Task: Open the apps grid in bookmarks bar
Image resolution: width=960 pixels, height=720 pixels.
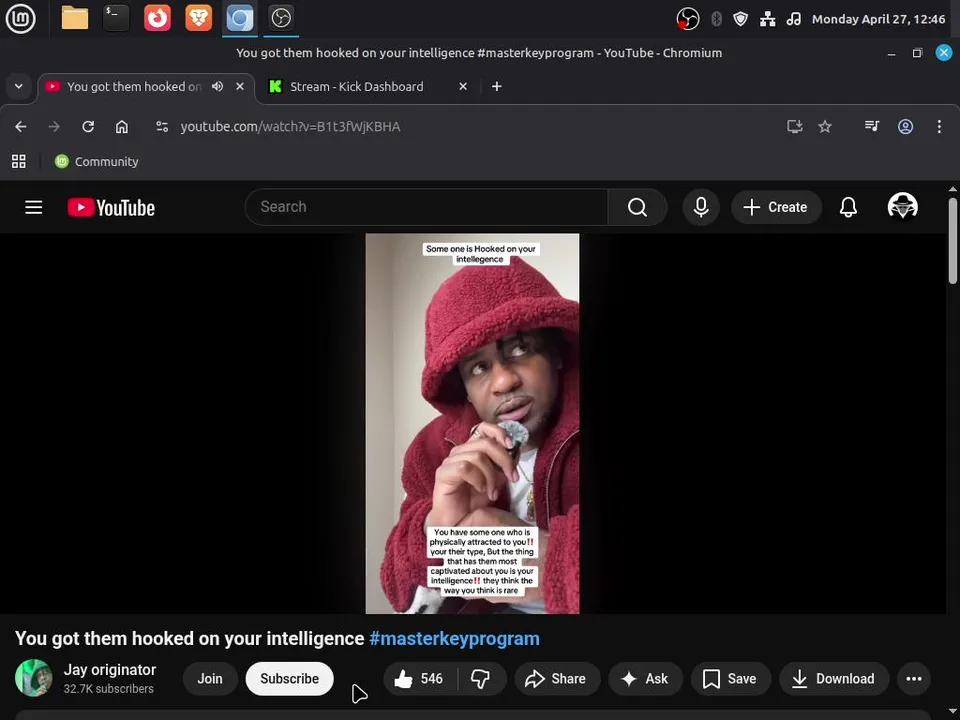Action: click(x=18, y=162)
